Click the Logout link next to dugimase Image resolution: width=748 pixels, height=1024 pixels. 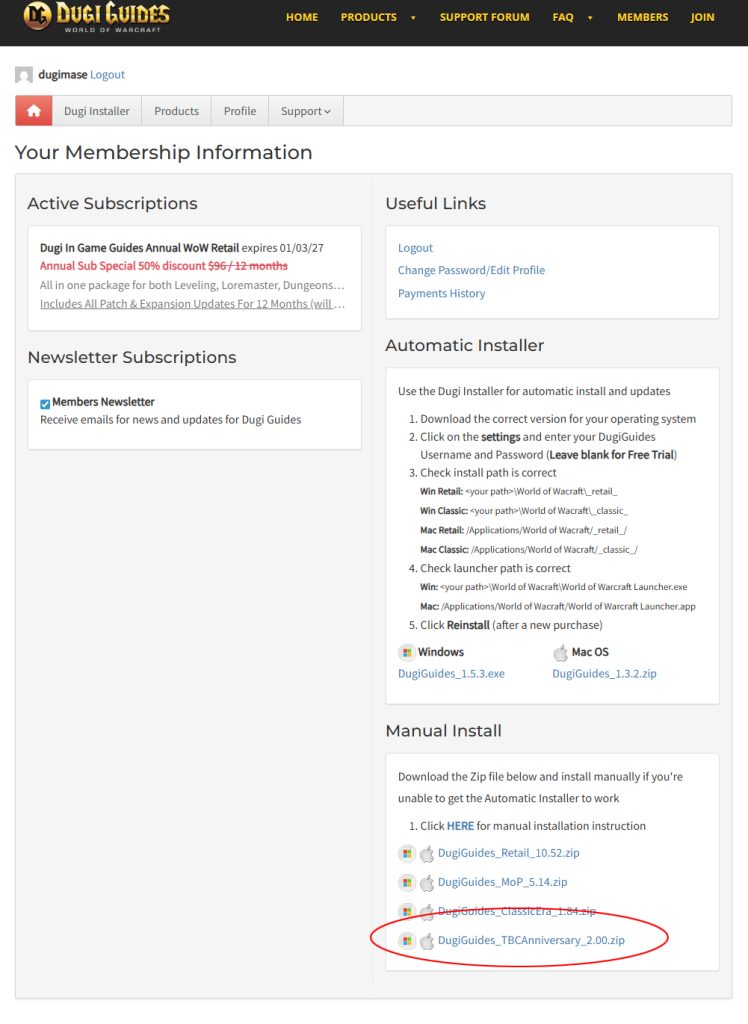pos(107,75)
